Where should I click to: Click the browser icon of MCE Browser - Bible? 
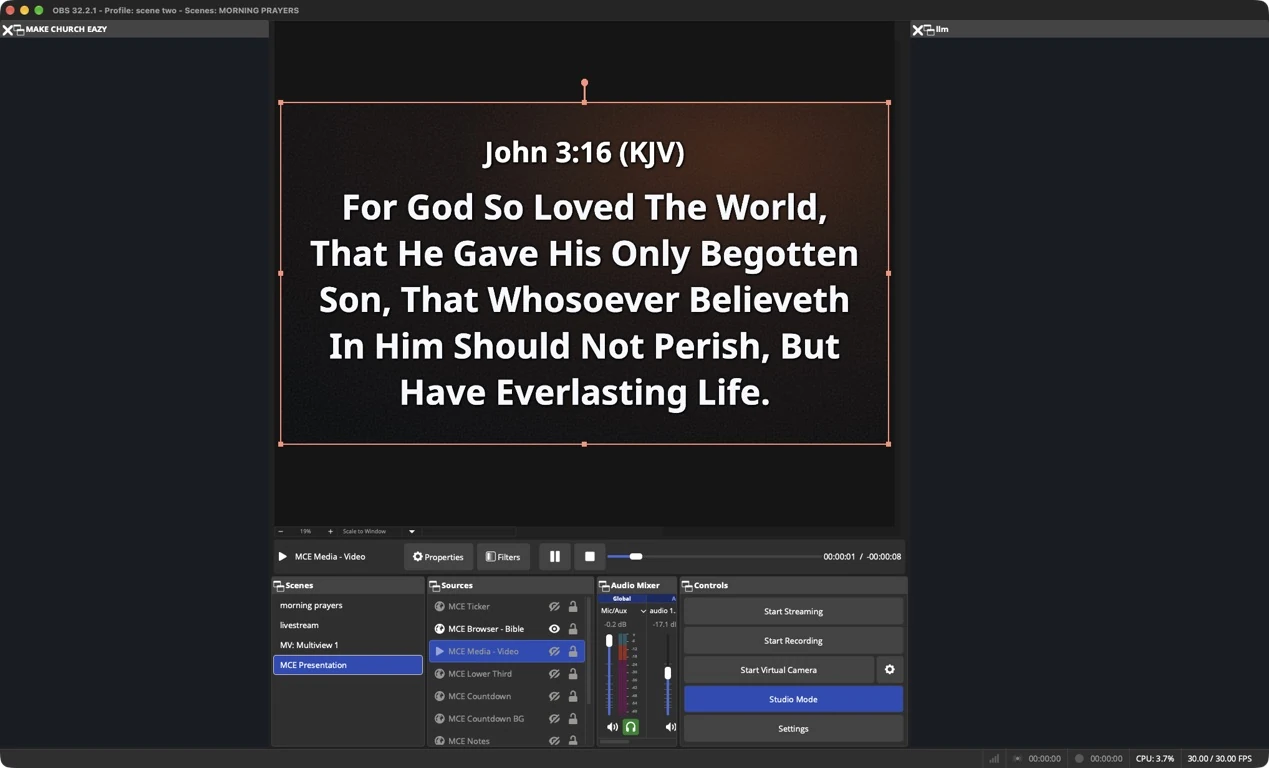439,629
